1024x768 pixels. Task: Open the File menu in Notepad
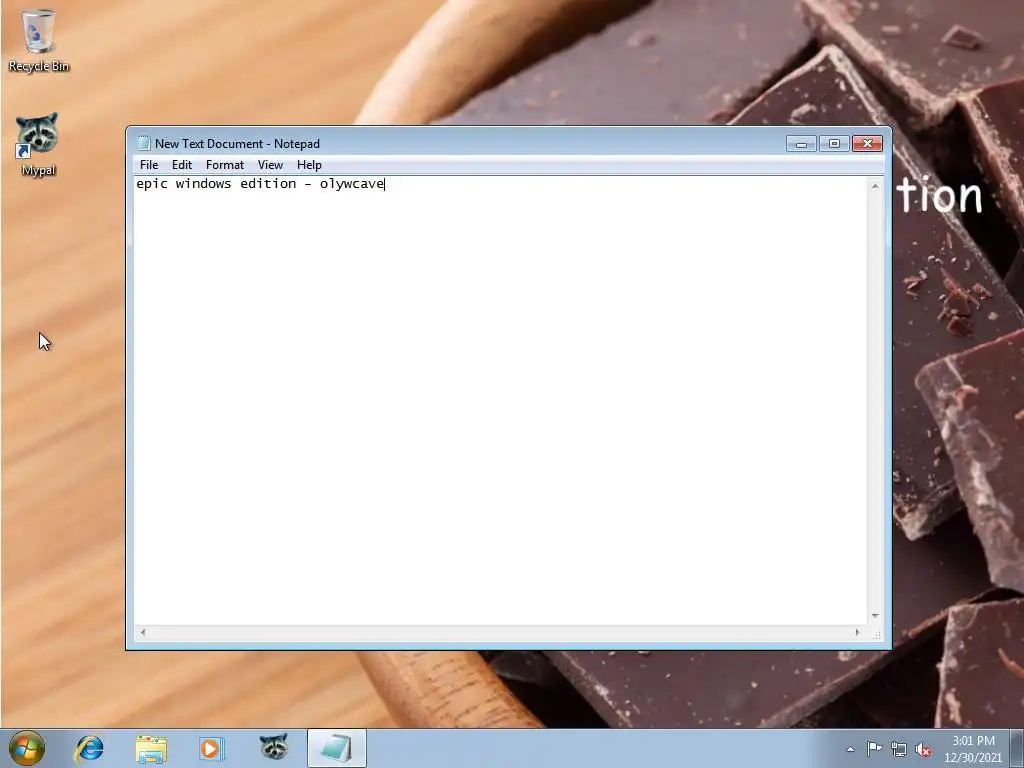(x=149, y=165)
